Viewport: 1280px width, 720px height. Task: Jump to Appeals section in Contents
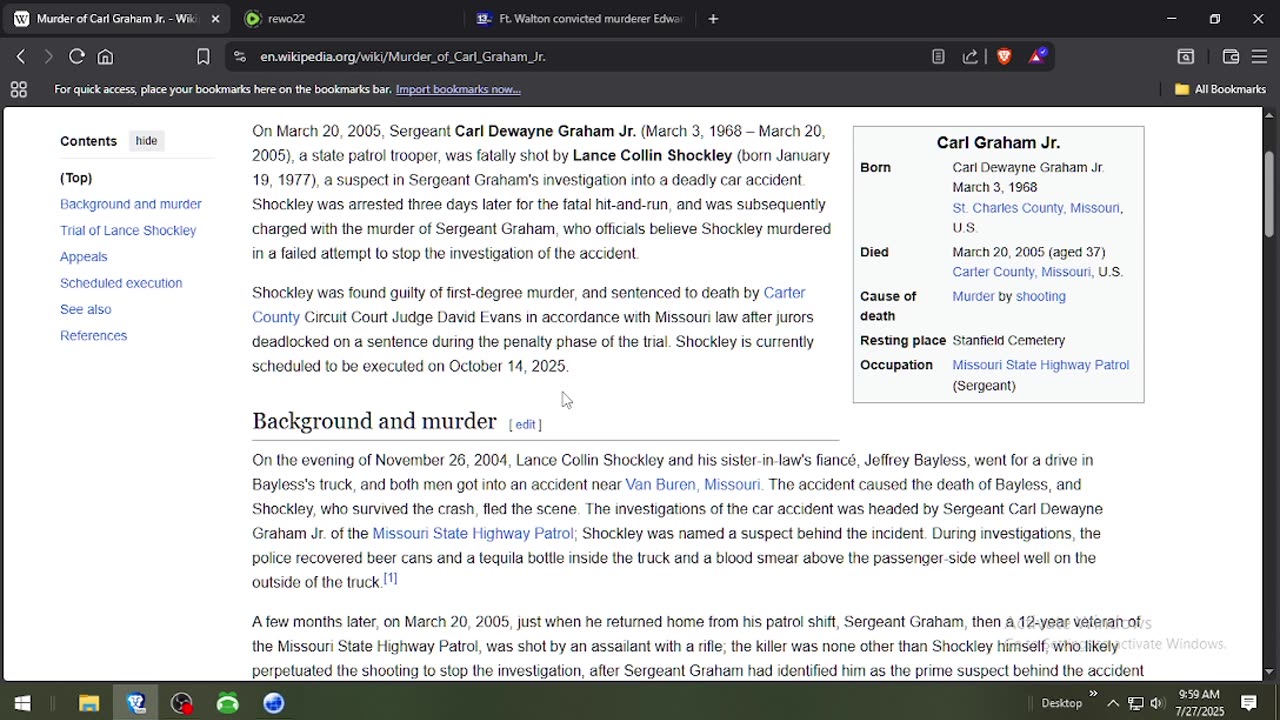tap(83, 257)
